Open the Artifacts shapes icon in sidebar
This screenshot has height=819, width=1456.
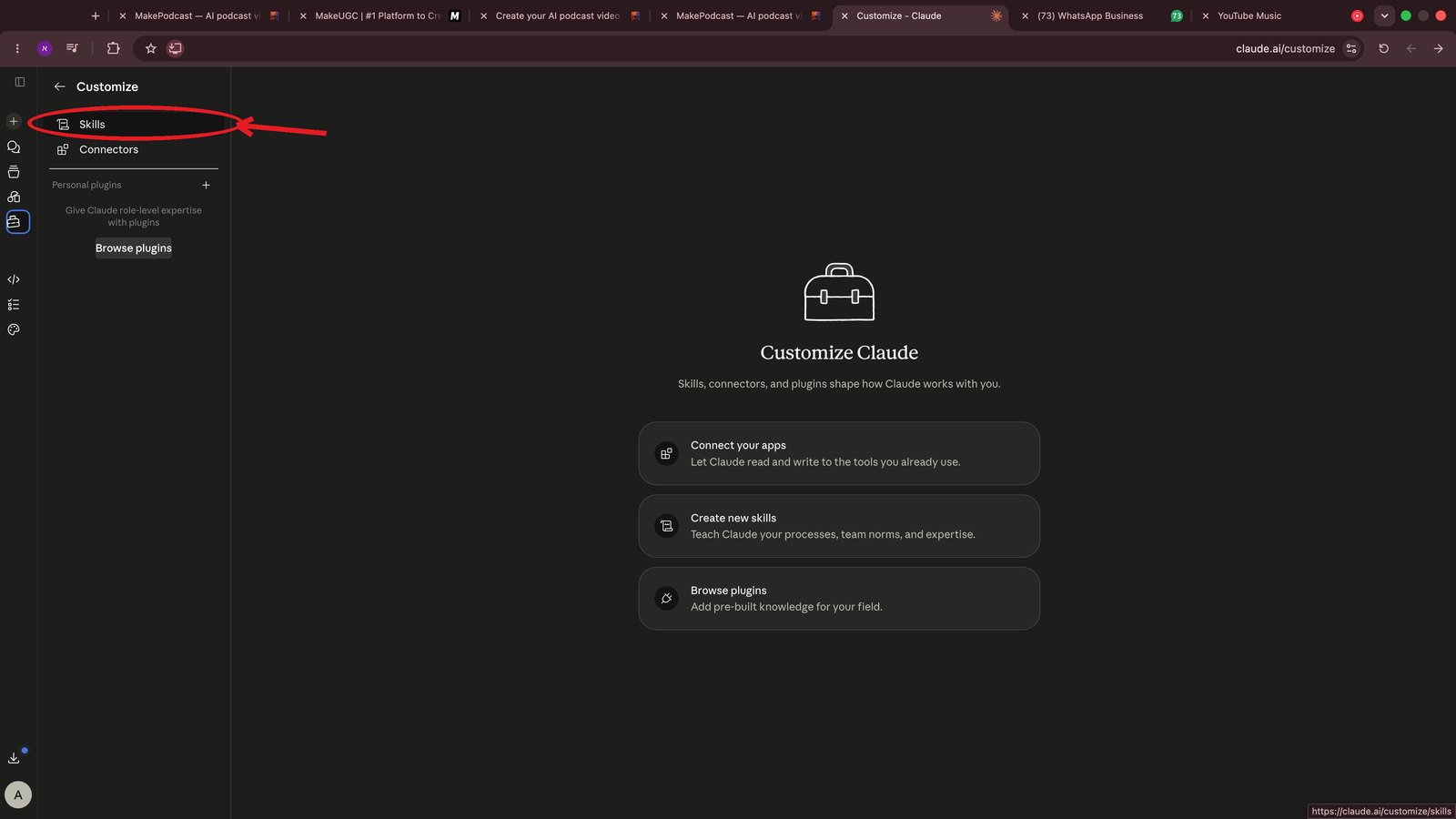tap(14, 197)
